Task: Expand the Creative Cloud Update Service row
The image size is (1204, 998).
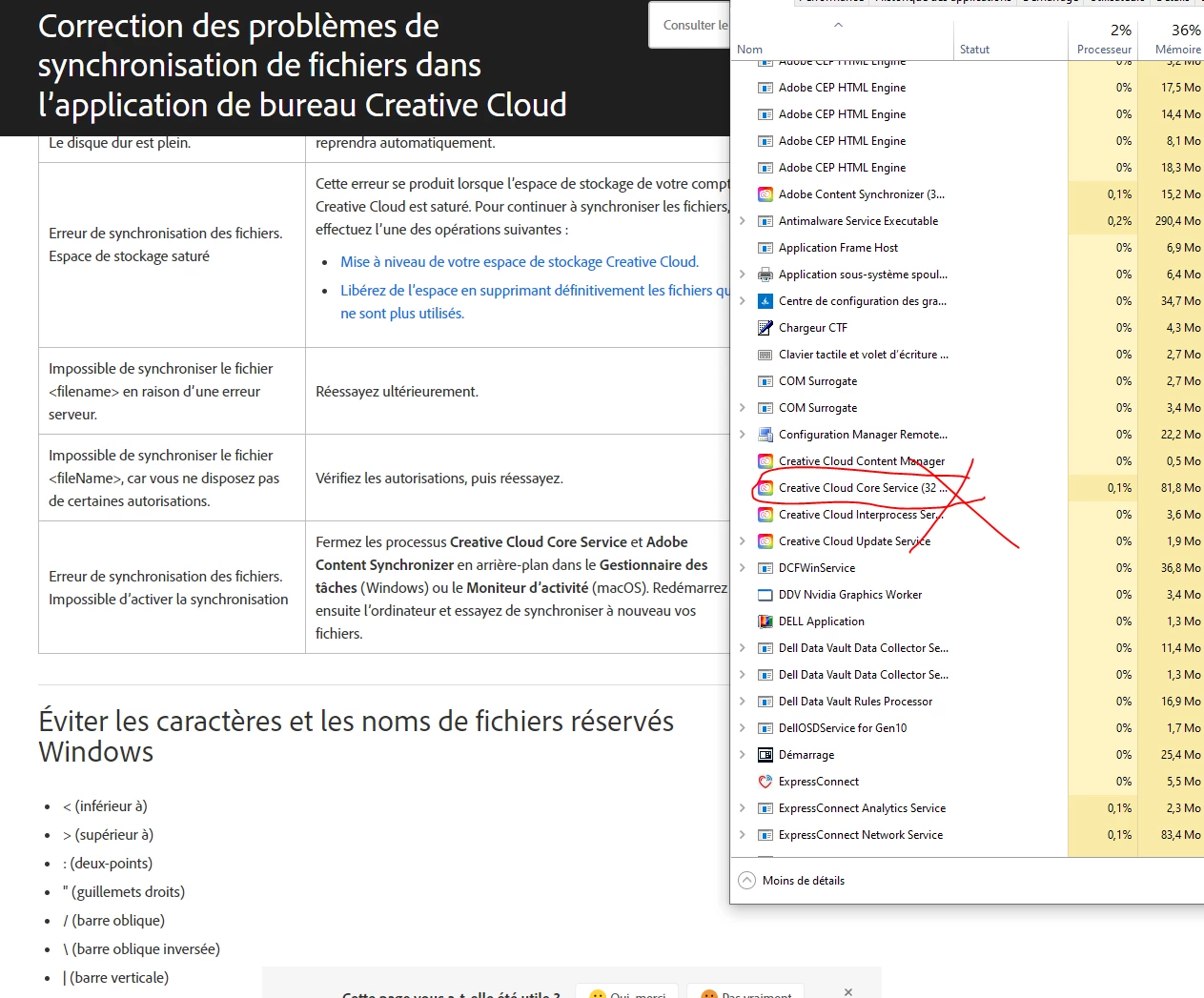Action: click(x=742, y=541)
